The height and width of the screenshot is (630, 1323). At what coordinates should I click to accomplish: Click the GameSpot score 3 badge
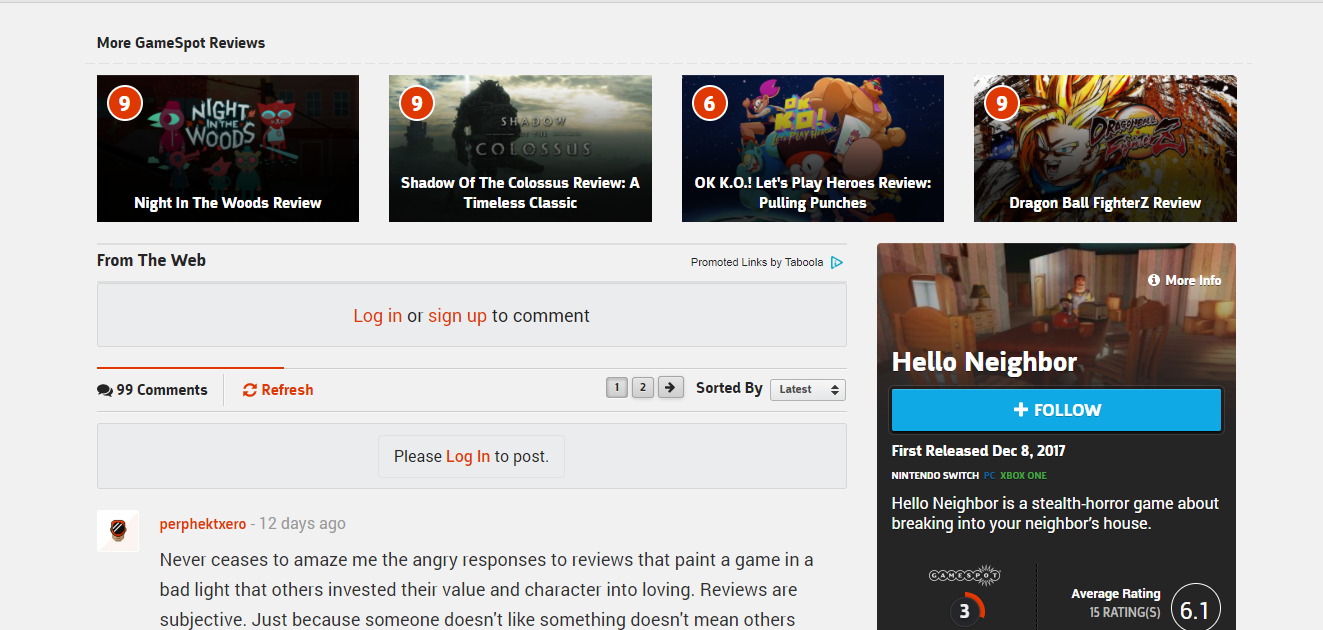coord(965,609)
